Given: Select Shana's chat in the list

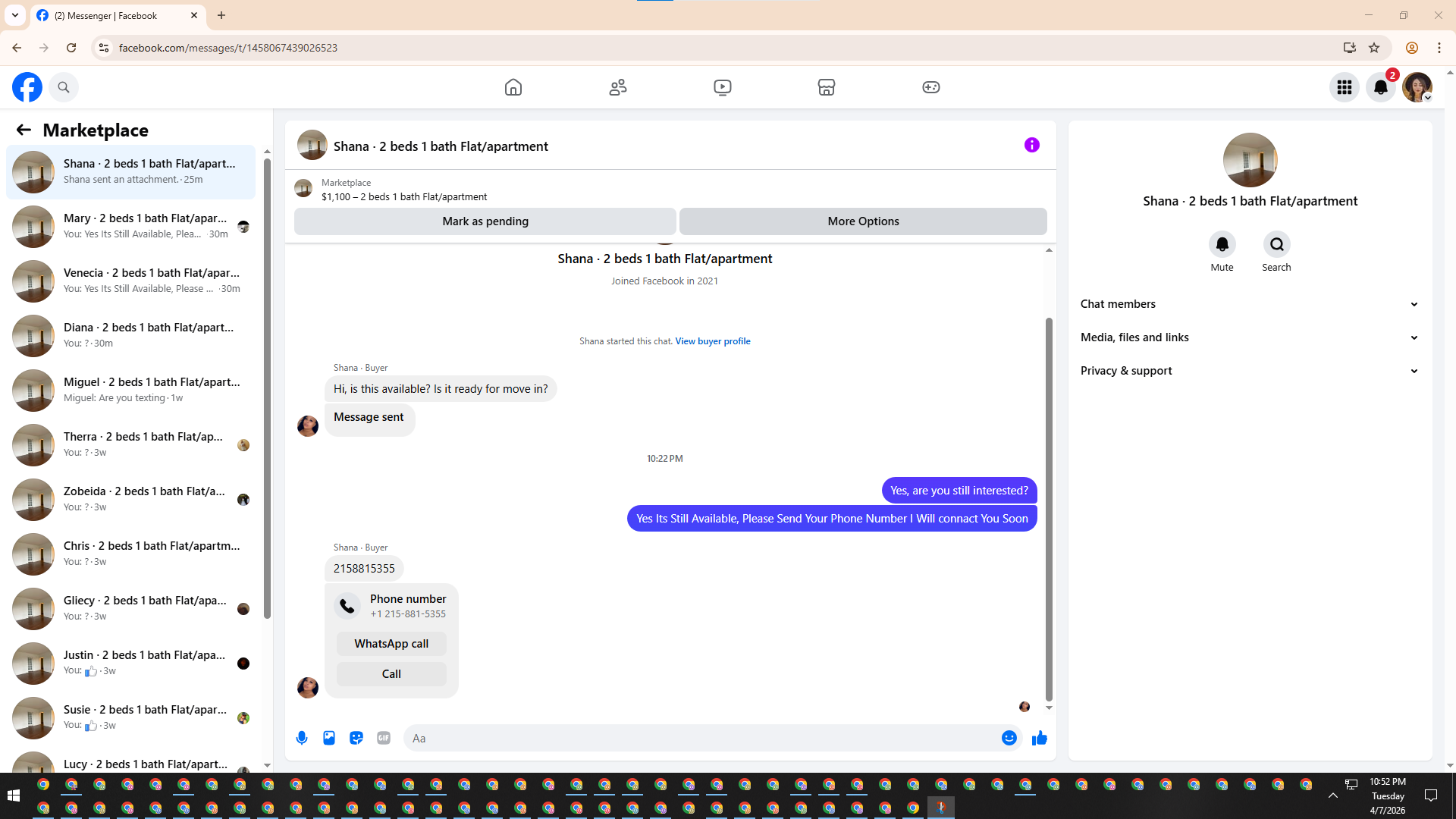Looking at the screenshot, I should click(131, 172).
